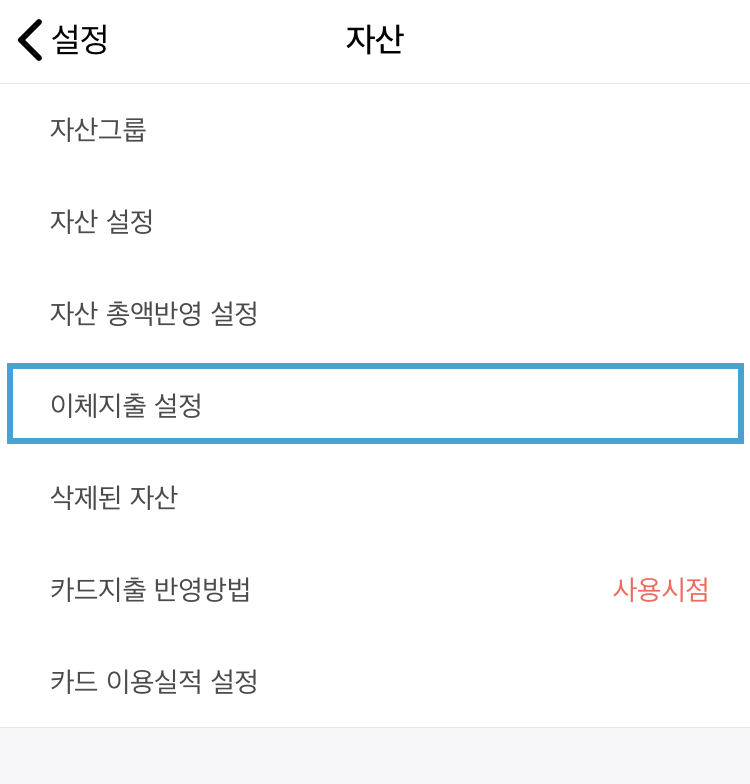Select the transfer expense settings row

[126, 405]
